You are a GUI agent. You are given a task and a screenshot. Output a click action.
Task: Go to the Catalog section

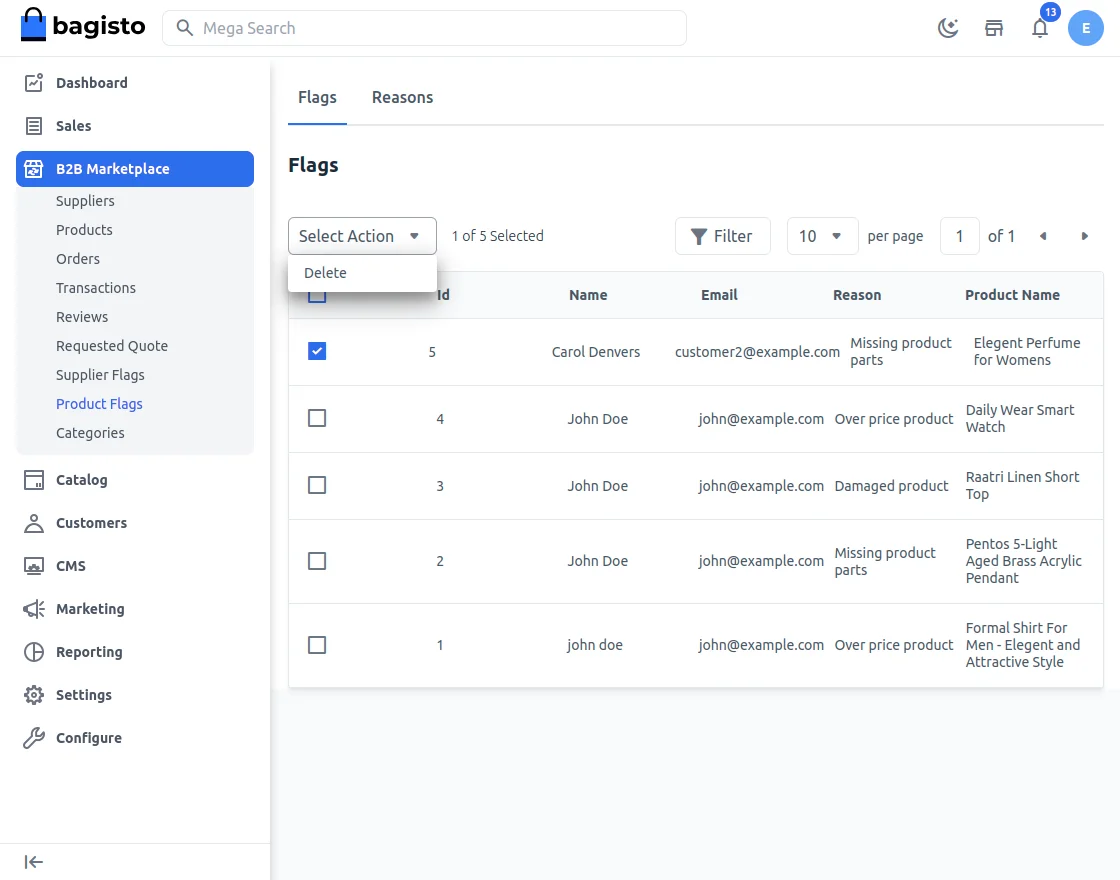tap(82, 480)
